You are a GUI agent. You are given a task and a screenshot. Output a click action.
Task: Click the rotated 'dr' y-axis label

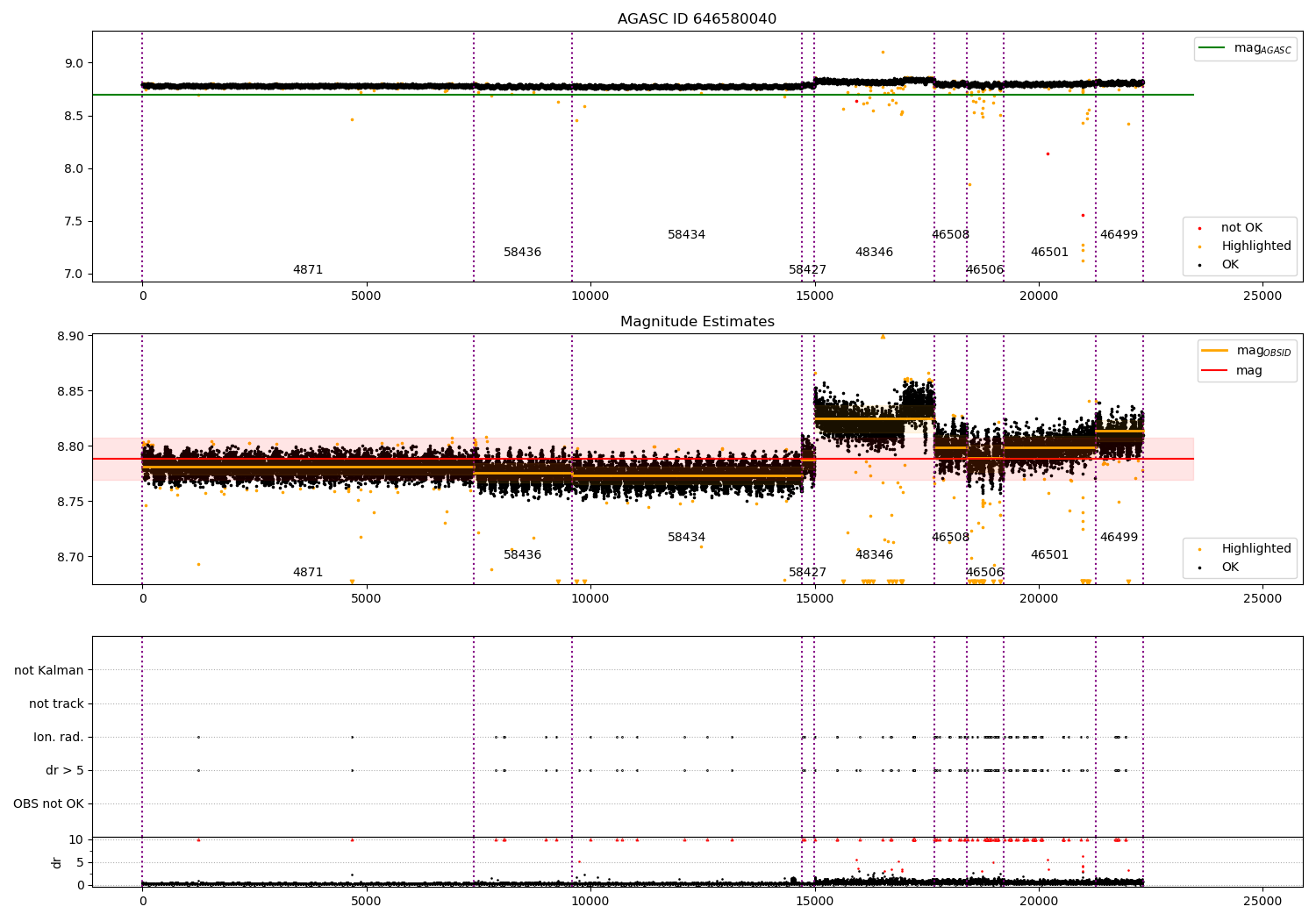pyautogui.click(x=57, y=862)
